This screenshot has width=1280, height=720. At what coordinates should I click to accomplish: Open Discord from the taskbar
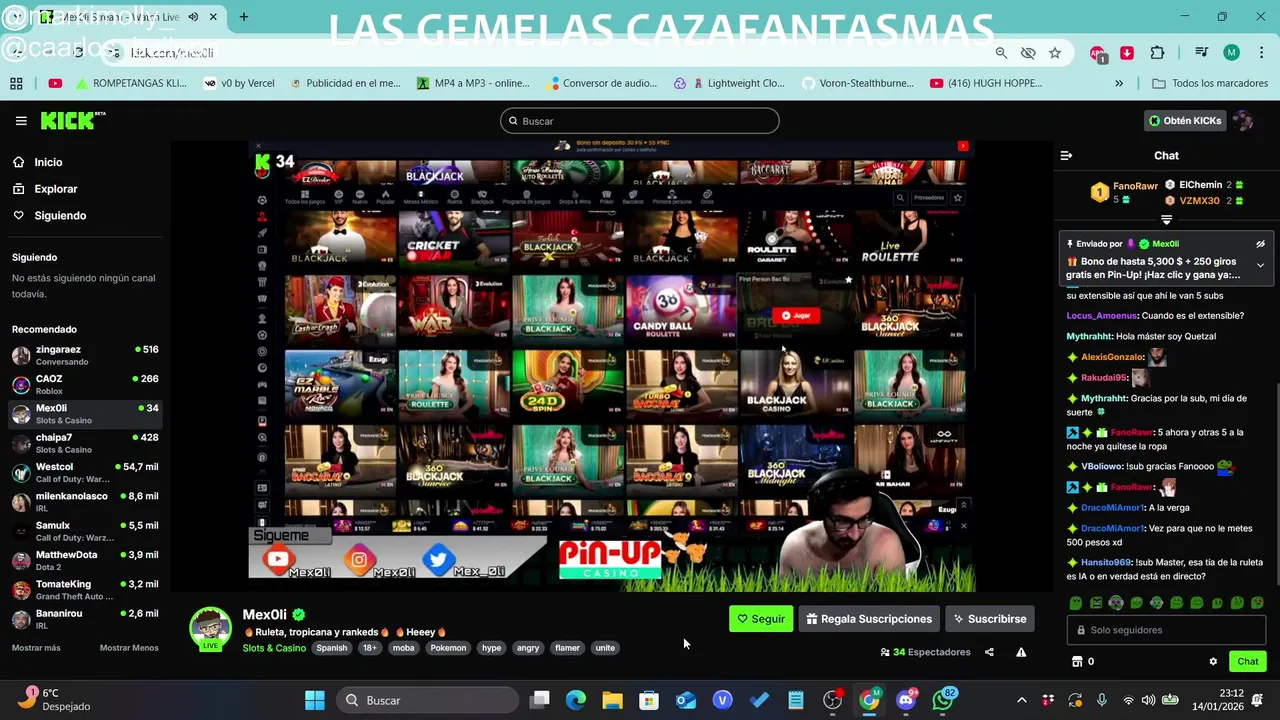pos(906,700)
